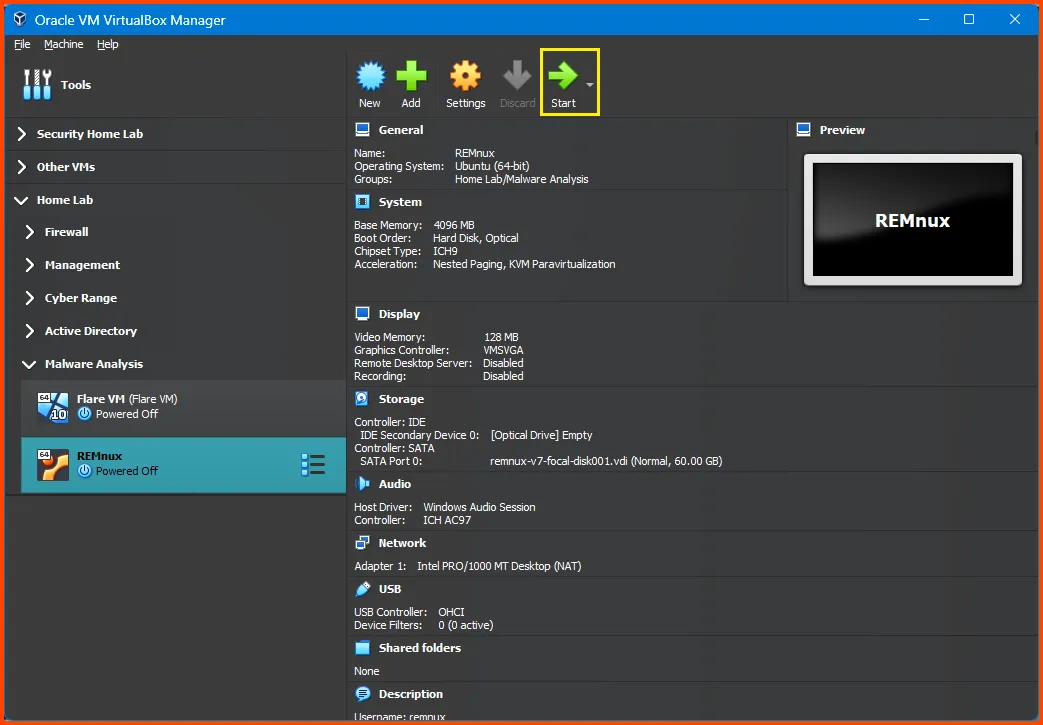Viewport: 1043px width, 725px height.
Task: Click the REMnux preview thumbnail
Action: point(913,219)
